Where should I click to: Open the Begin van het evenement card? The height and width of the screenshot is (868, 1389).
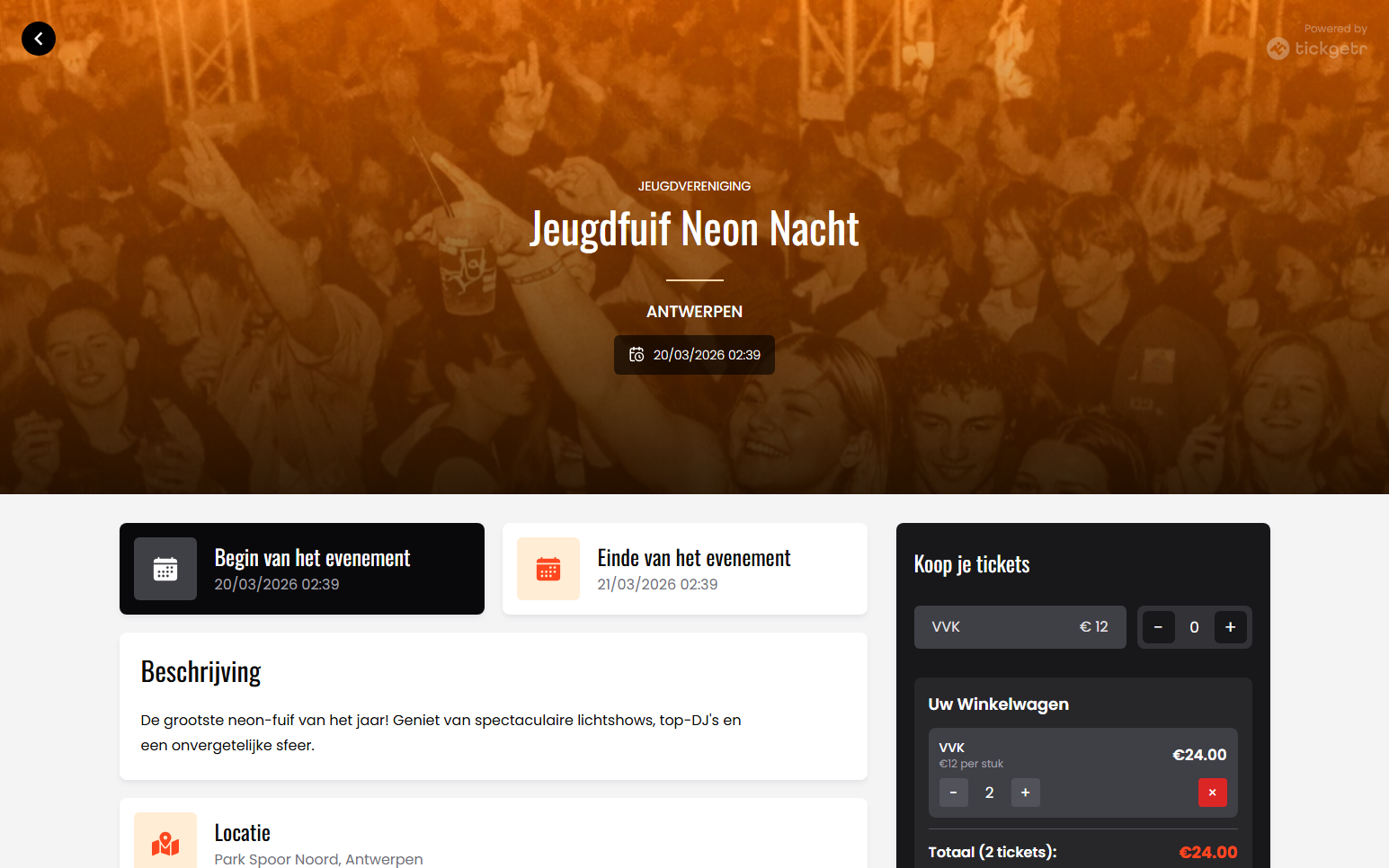click(302, 569)
